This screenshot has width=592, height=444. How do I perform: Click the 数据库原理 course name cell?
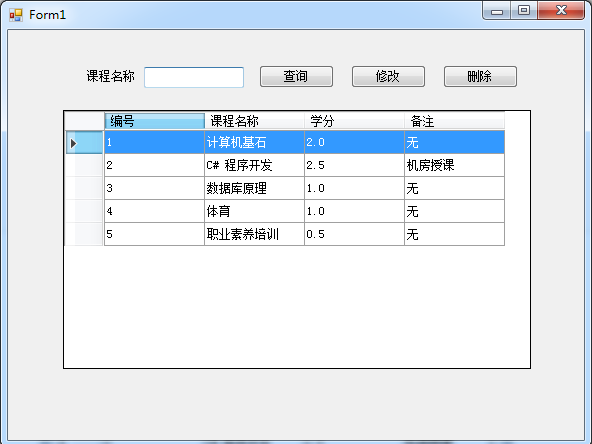pyautogui.click(x=254, y=188)
